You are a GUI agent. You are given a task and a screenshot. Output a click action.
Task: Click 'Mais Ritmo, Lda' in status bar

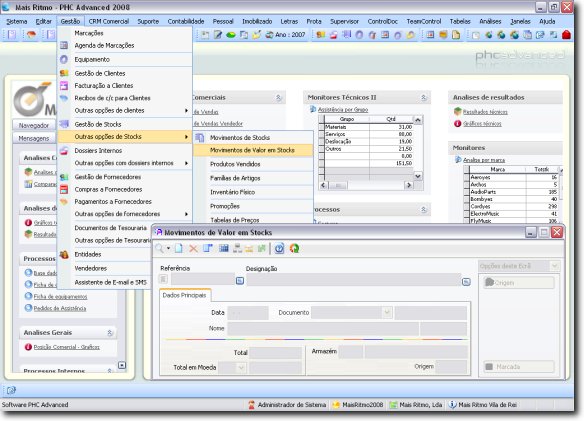point(416,405)
